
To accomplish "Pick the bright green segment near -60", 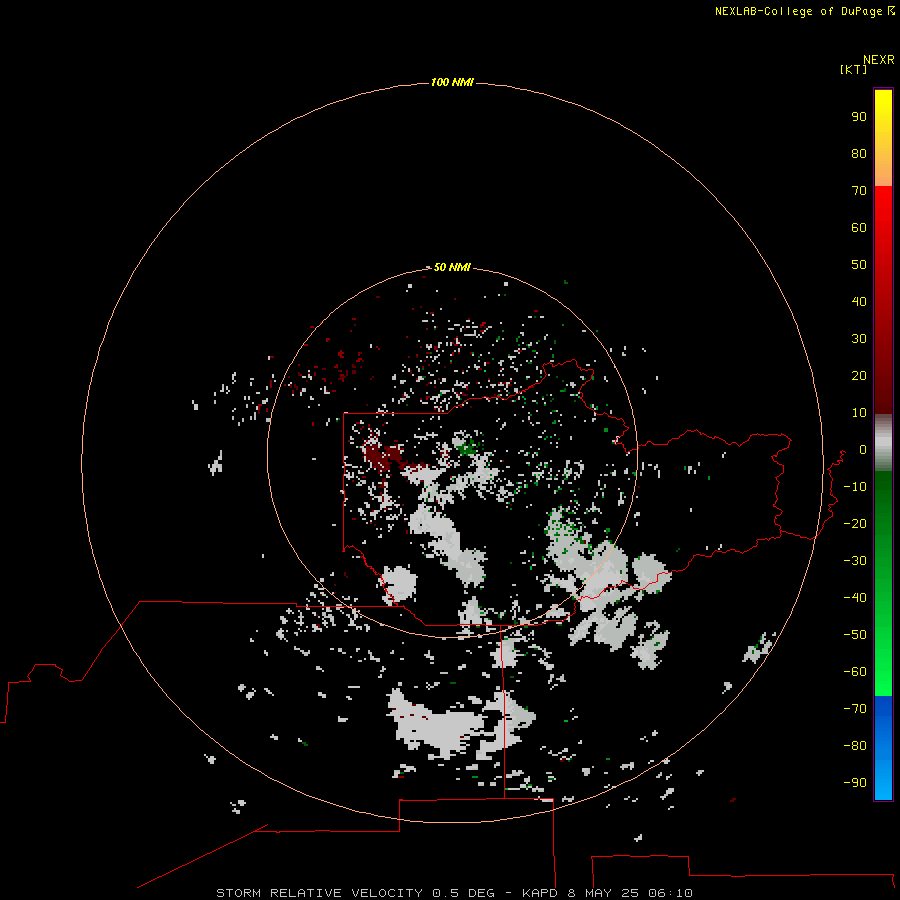I will 883,672.
